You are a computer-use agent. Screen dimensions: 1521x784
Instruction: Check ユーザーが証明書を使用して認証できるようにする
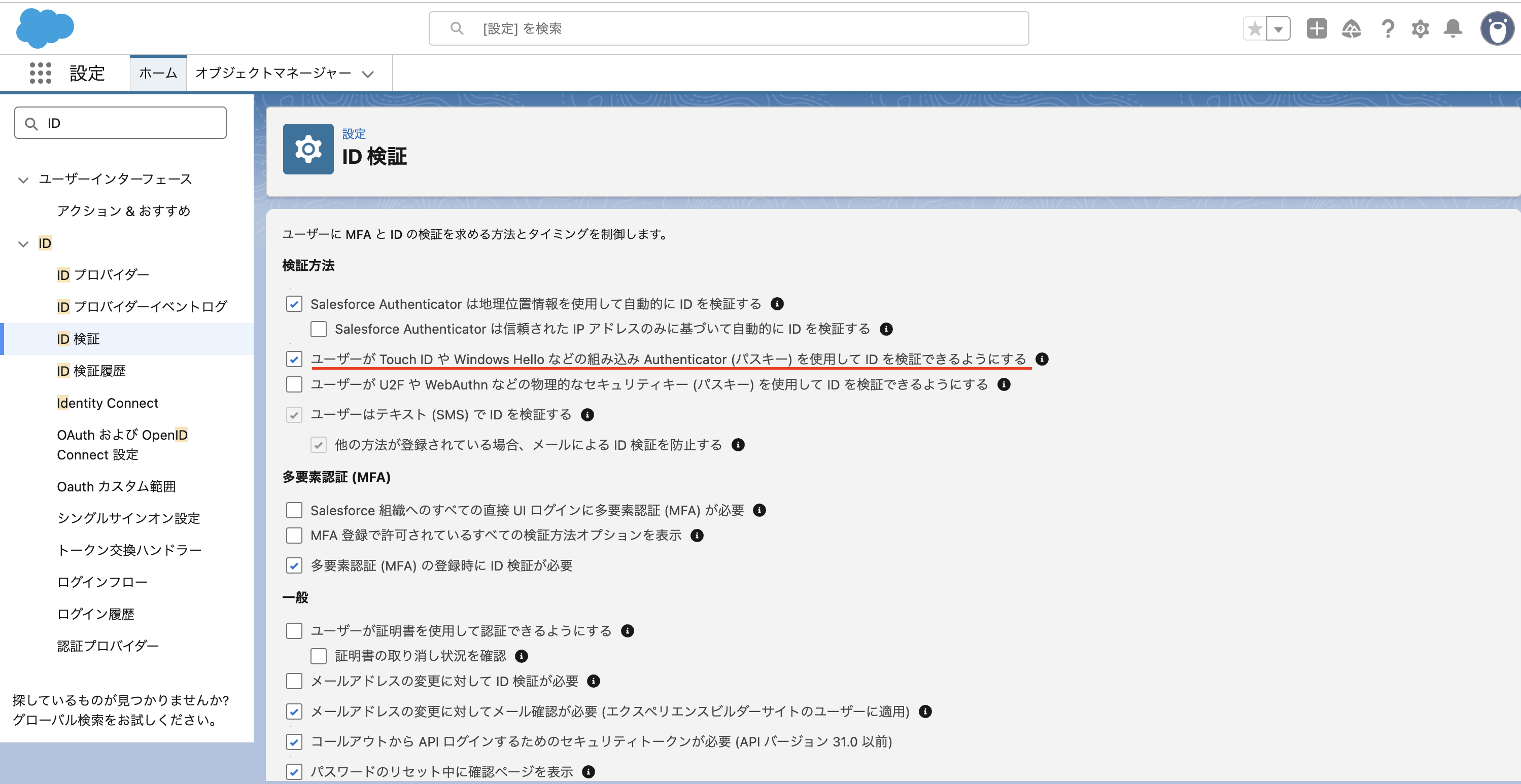[x=294, y=630]
